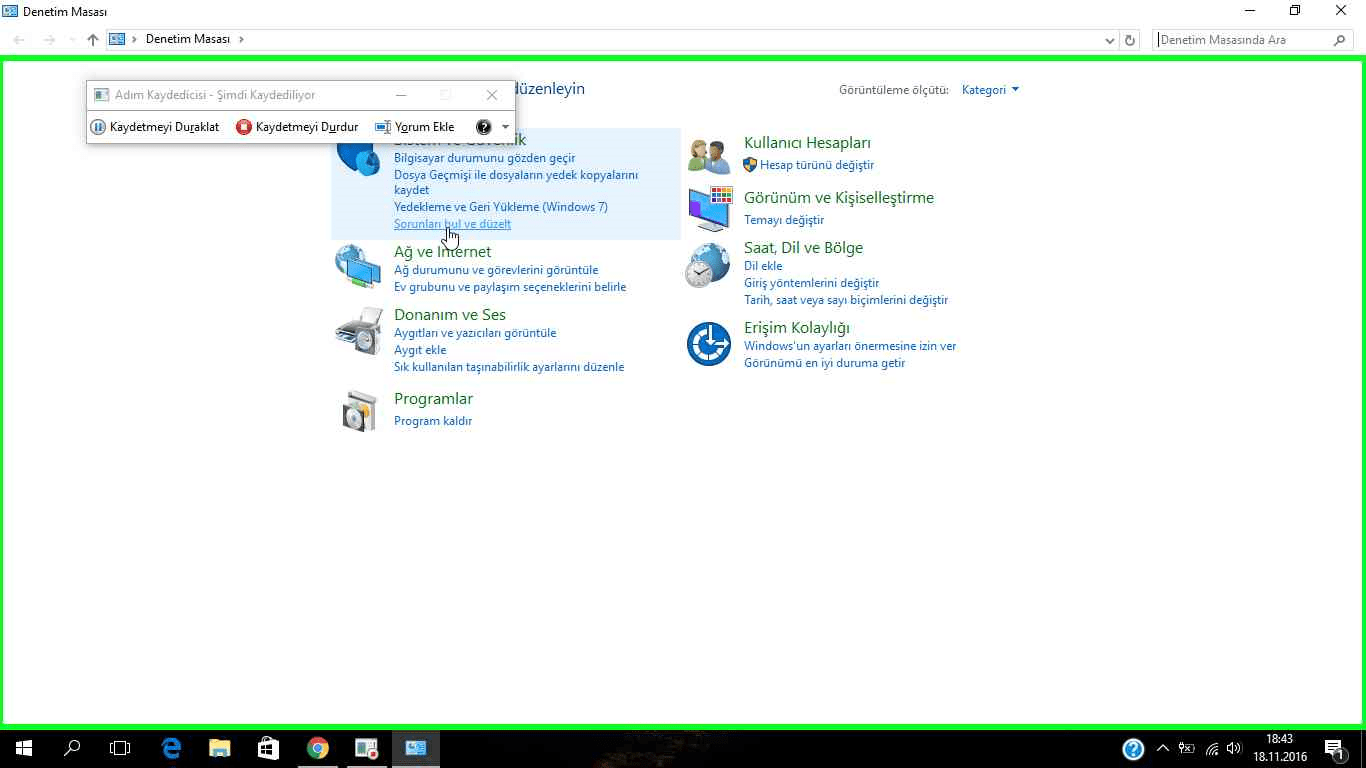1366x768 pixels.
Task: Click Temayı değiştir link
Action: pos(784,220)
